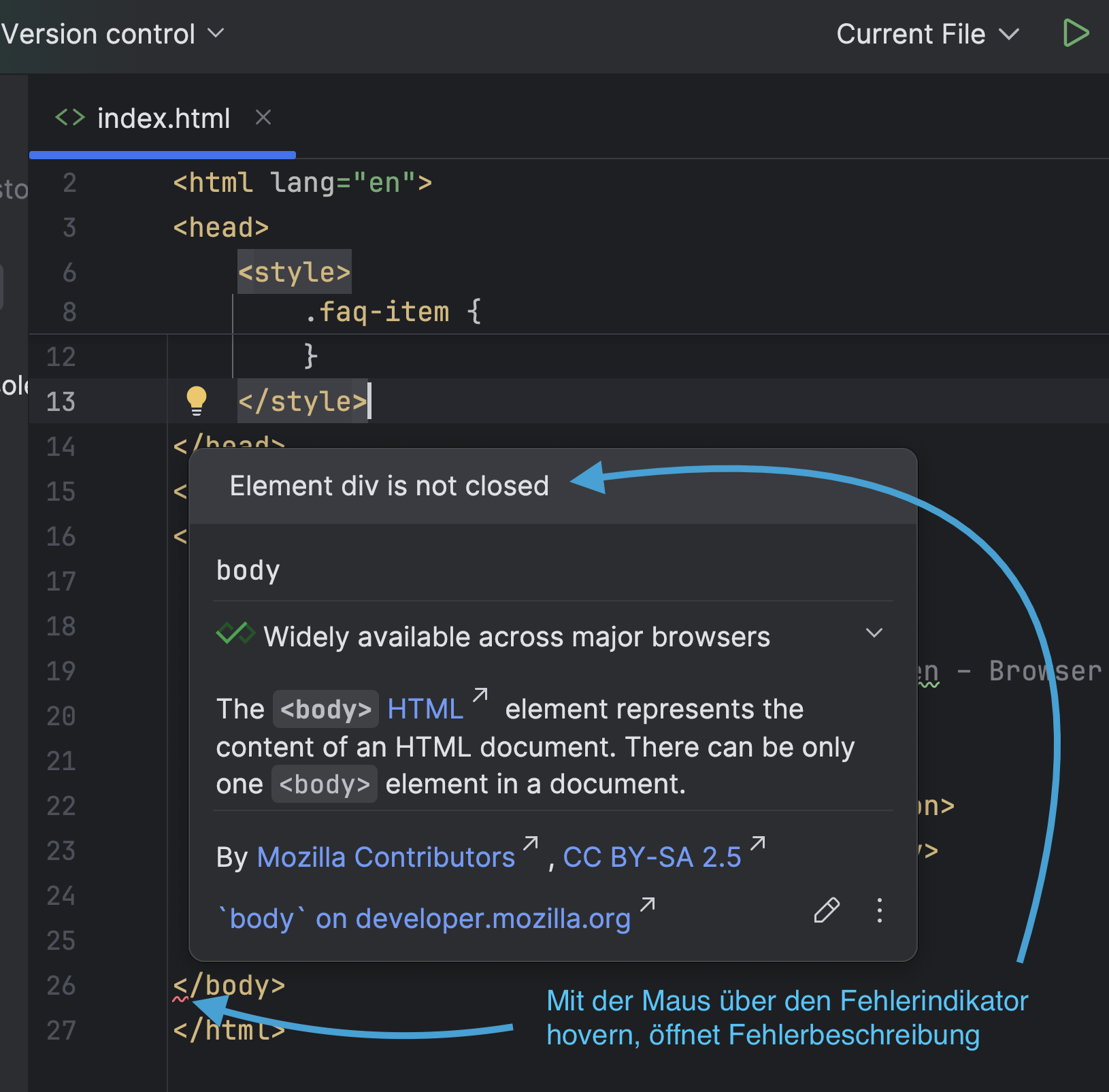This screenshot has width=1109, height=1092.
Task: Open the CC BY-SA 2.5 license link
Action: 651,857
